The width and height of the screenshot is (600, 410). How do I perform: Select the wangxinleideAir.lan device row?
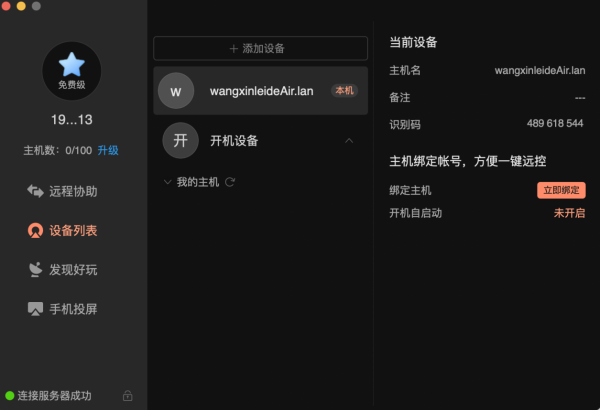[x=261, y=91]
